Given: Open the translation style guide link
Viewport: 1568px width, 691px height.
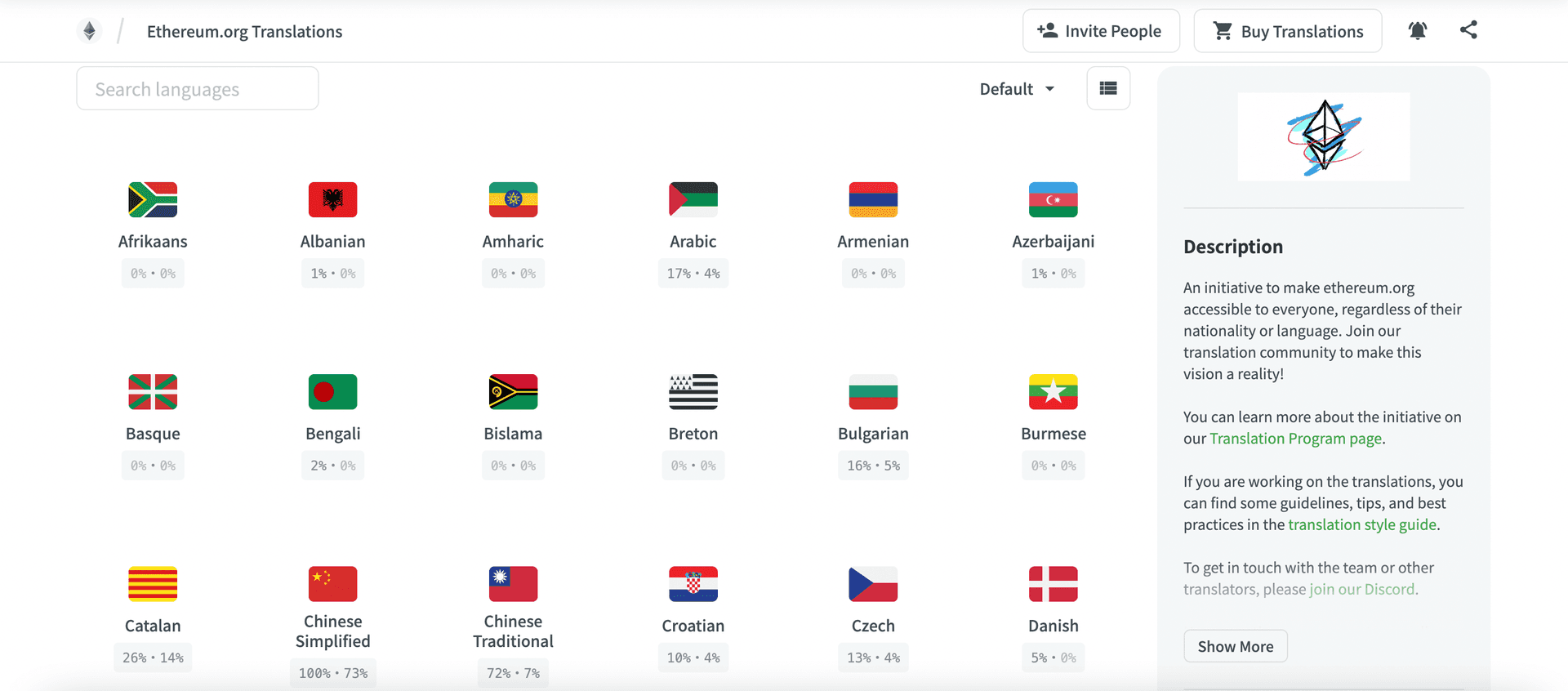Looking at the screenshot, I should tap(1361, 524).
